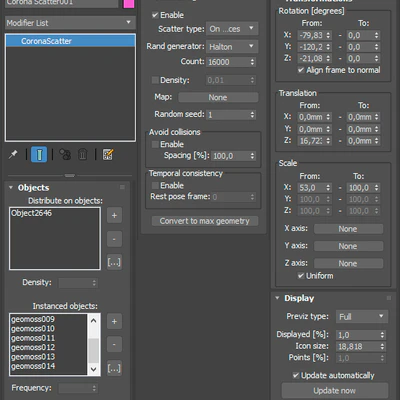Click the Map None button
The width and height of the screenshot is (400, 400).
(x=218, y=97)
